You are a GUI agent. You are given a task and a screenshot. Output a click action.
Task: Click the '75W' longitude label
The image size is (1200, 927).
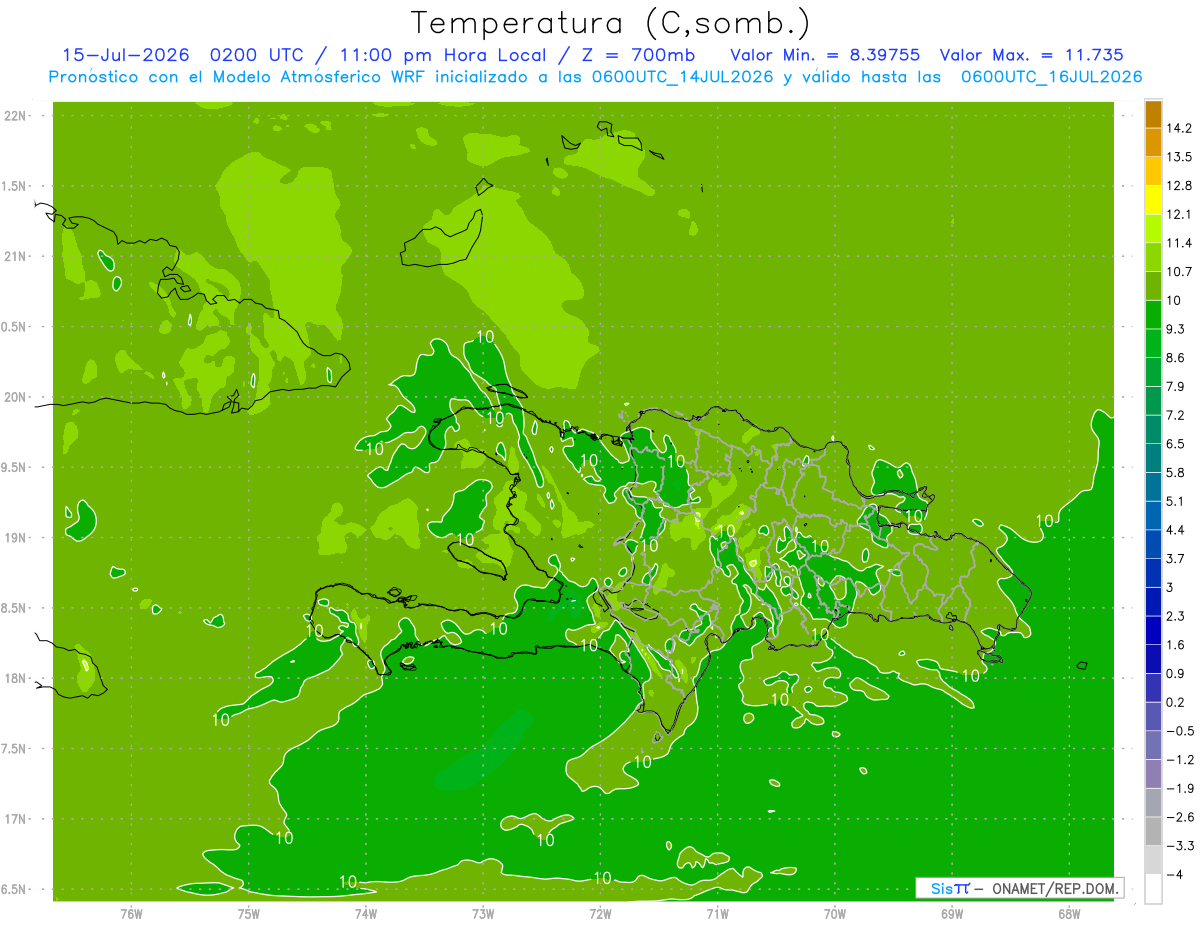pyautogui.click(x=248, y=914)
